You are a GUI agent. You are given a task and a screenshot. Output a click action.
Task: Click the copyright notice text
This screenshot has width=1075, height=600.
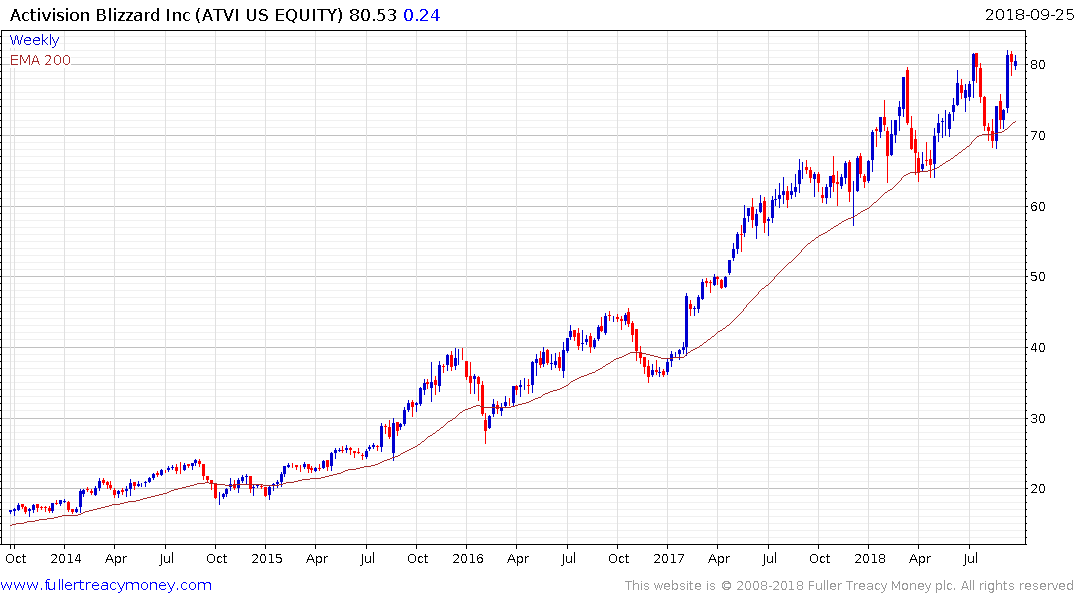click(849, 586)
